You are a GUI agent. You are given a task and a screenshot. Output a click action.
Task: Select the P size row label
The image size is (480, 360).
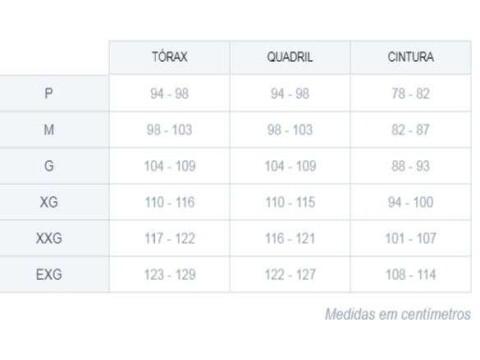pos(49,93)
